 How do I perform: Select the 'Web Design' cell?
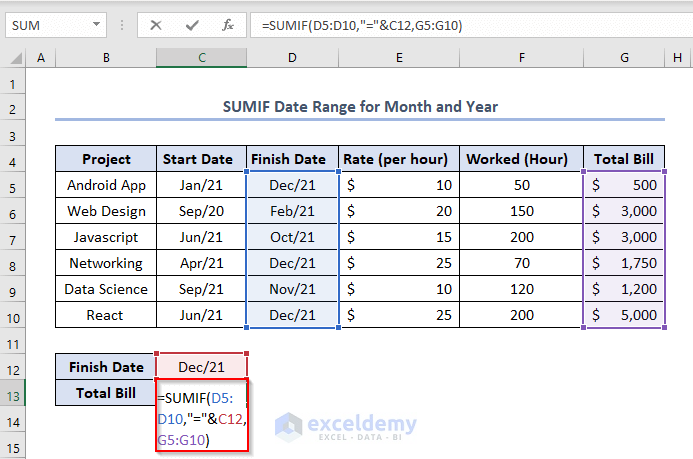point(106,211)
